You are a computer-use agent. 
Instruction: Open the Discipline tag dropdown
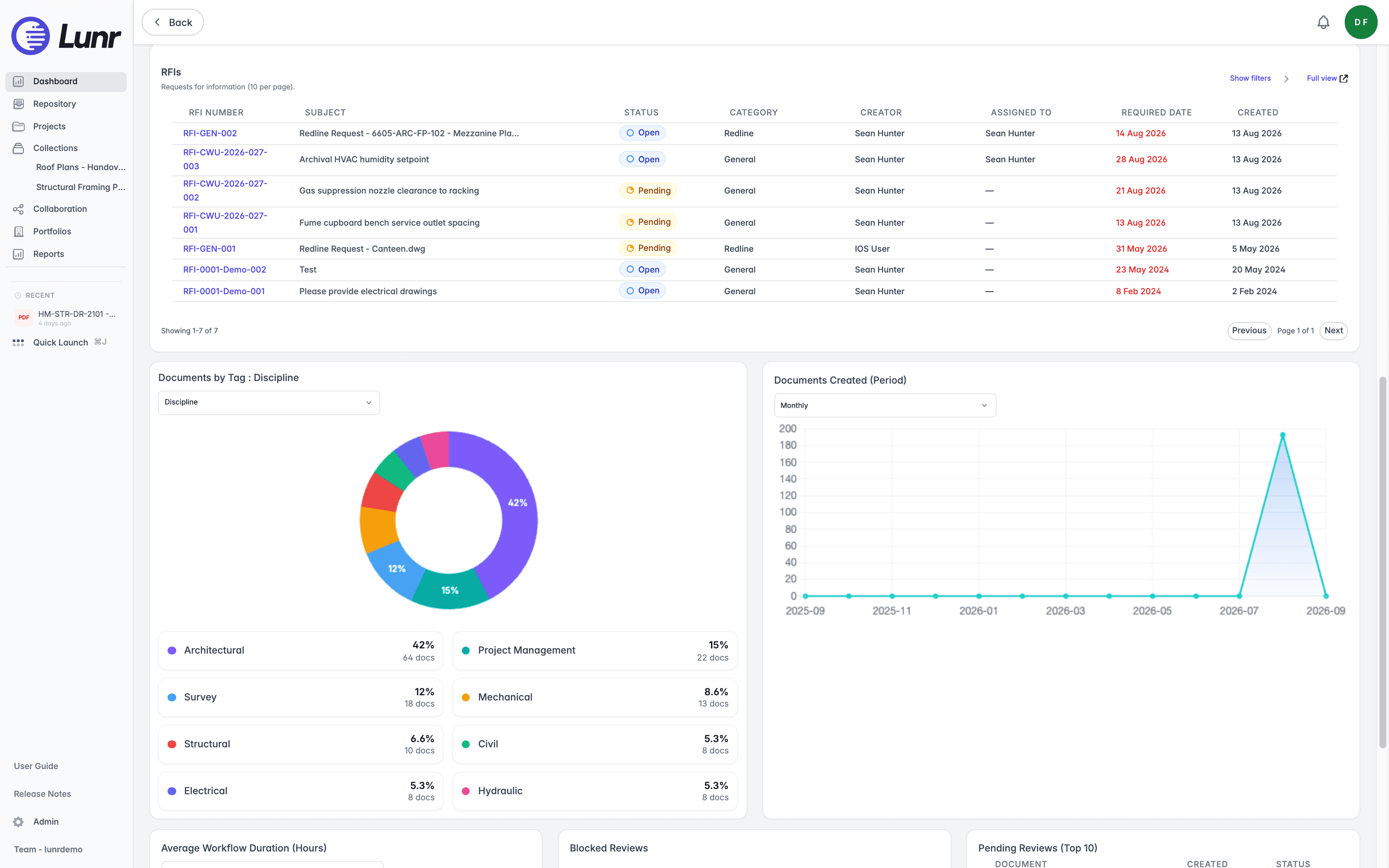coord(269,402)
